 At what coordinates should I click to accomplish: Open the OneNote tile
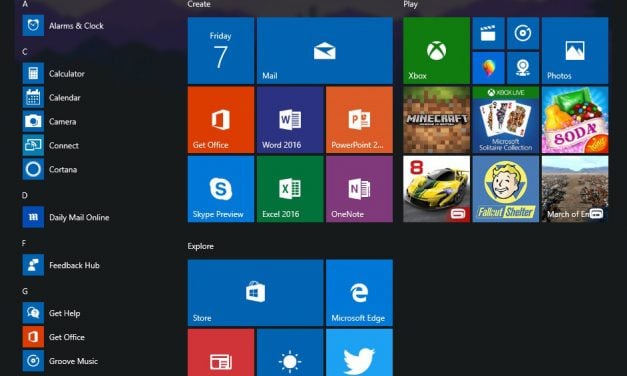tap(359, 189)
